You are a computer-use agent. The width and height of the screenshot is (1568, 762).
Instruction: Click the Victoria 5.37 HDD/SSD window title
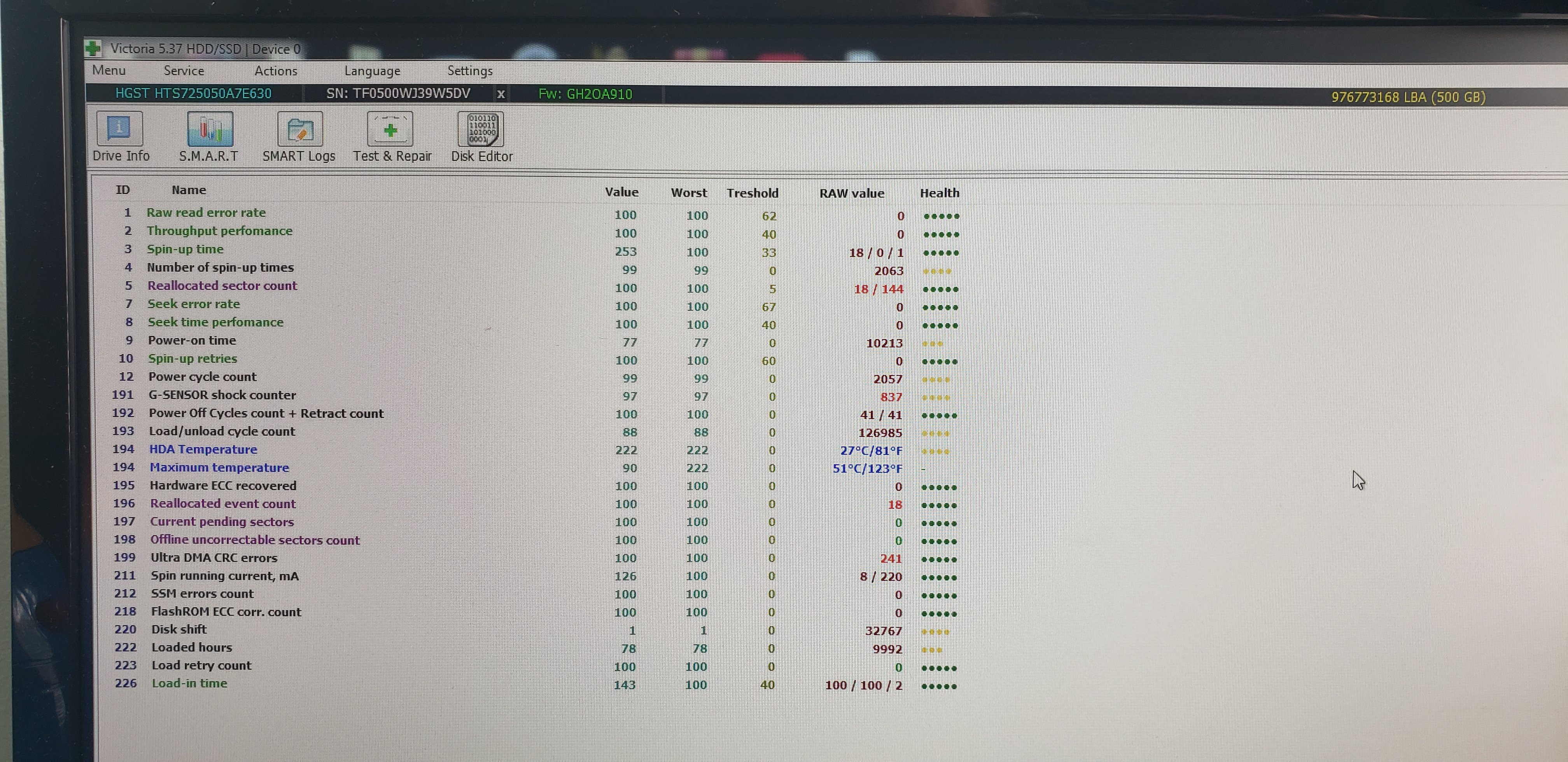tap(205, 49)
